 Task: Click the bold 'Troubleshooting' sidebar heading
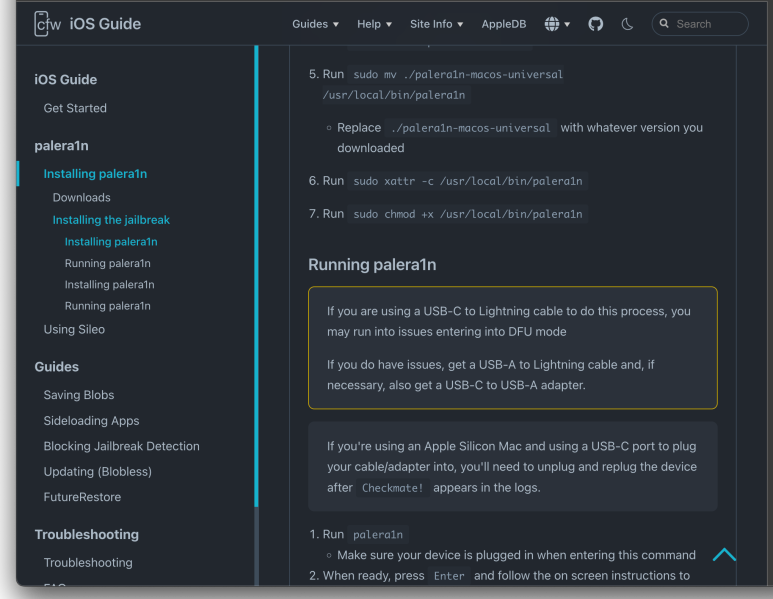(86, 534)
